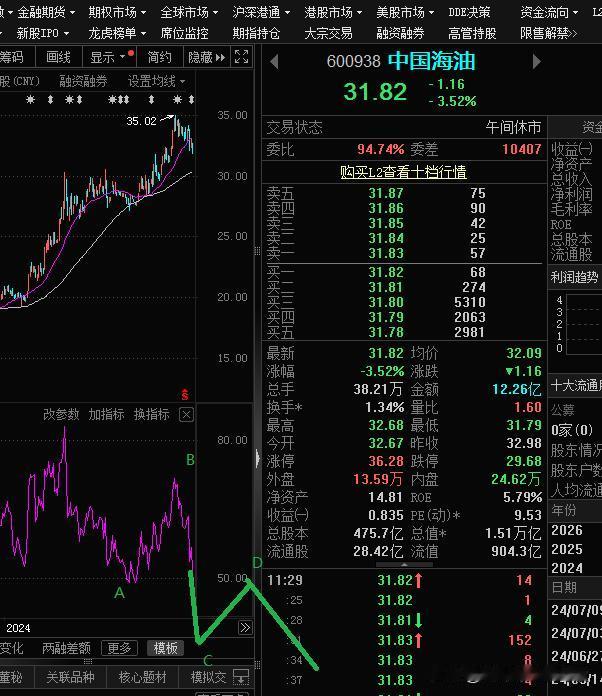Toggle the 模板 template button
Image resolution: width=602 pixels, height=696 pixels.
(165, 648)
